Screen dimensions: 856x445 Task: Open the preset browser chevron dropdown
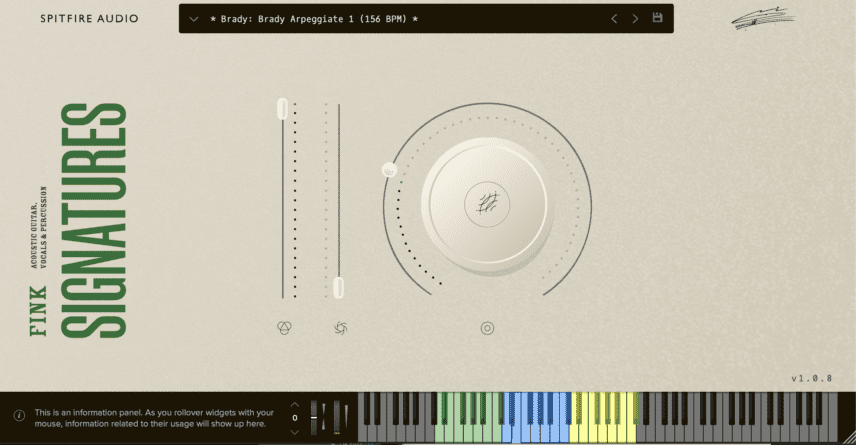[193, 19]
